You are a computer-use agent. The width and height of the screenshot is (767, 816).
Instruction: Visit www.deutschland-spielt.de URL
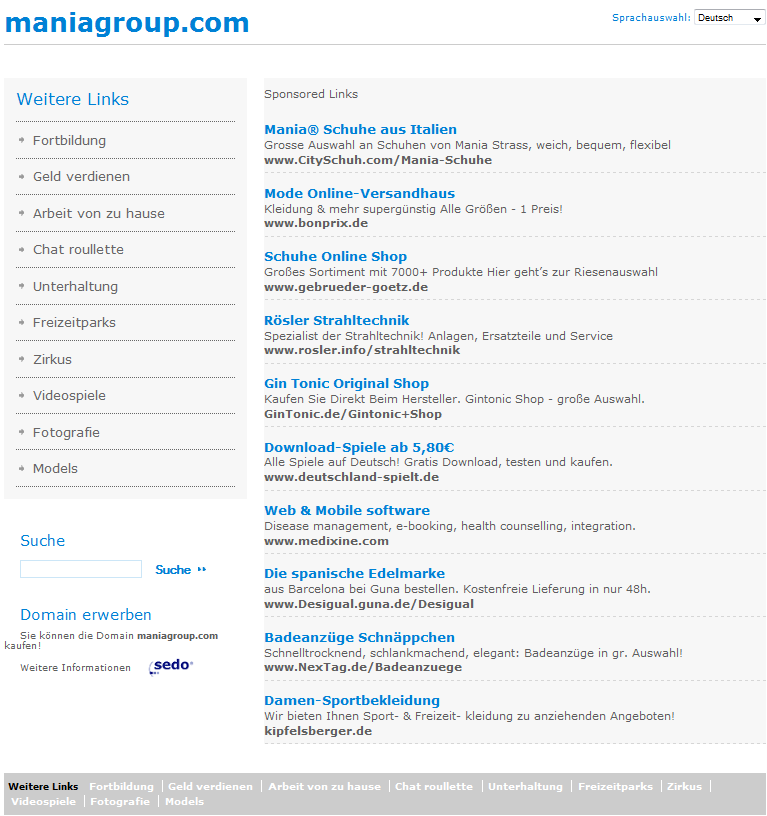point(351,477)
